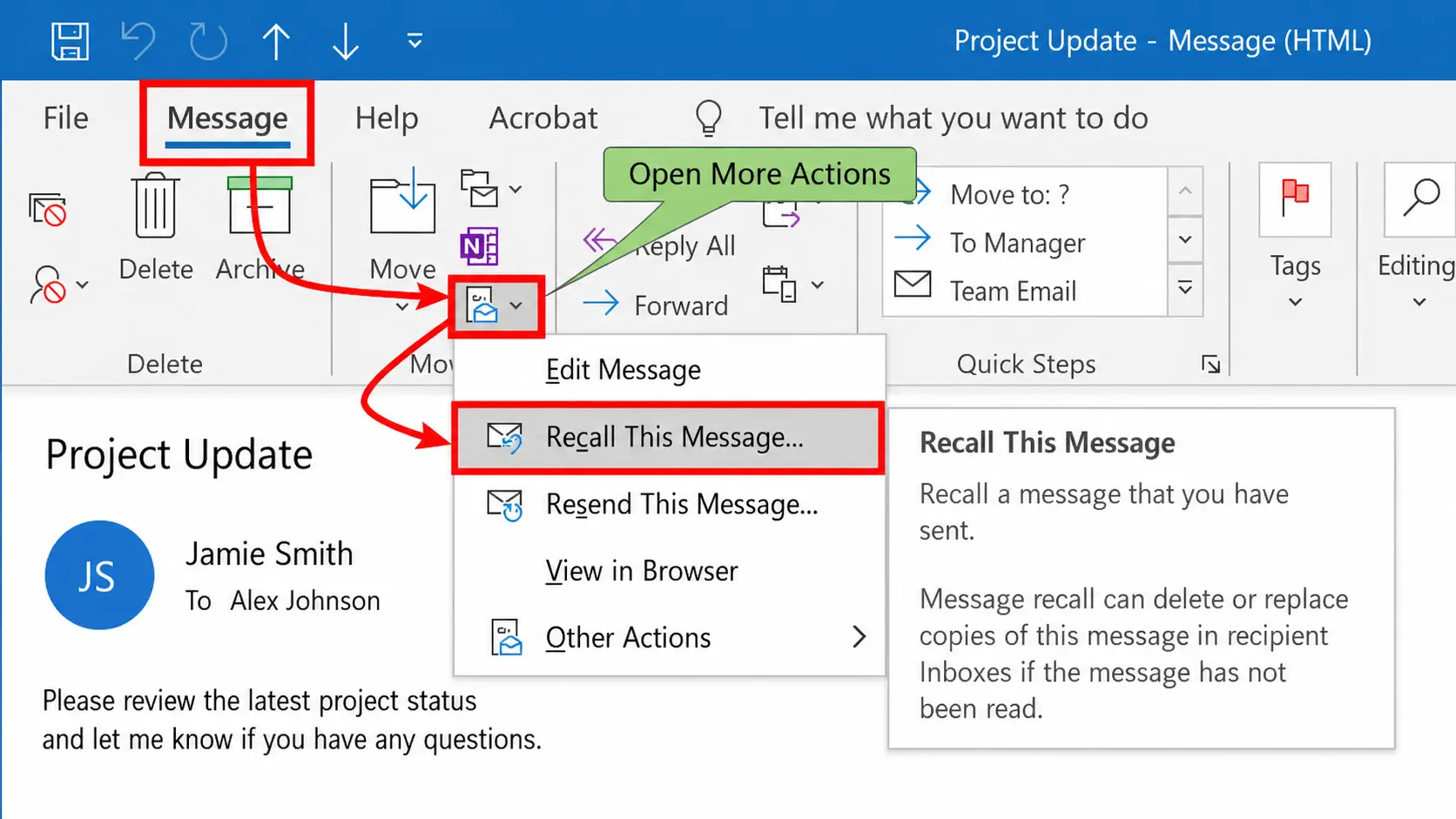Run the Team Email quick step
Image resolution: width=1456 pixels, height=819 pixels.
point(1026,290)
